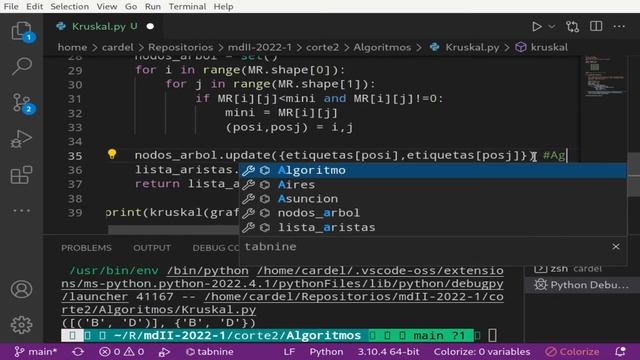
Task: Show additional views ellipsis in activity bar
Action: (x=21, y=211)
